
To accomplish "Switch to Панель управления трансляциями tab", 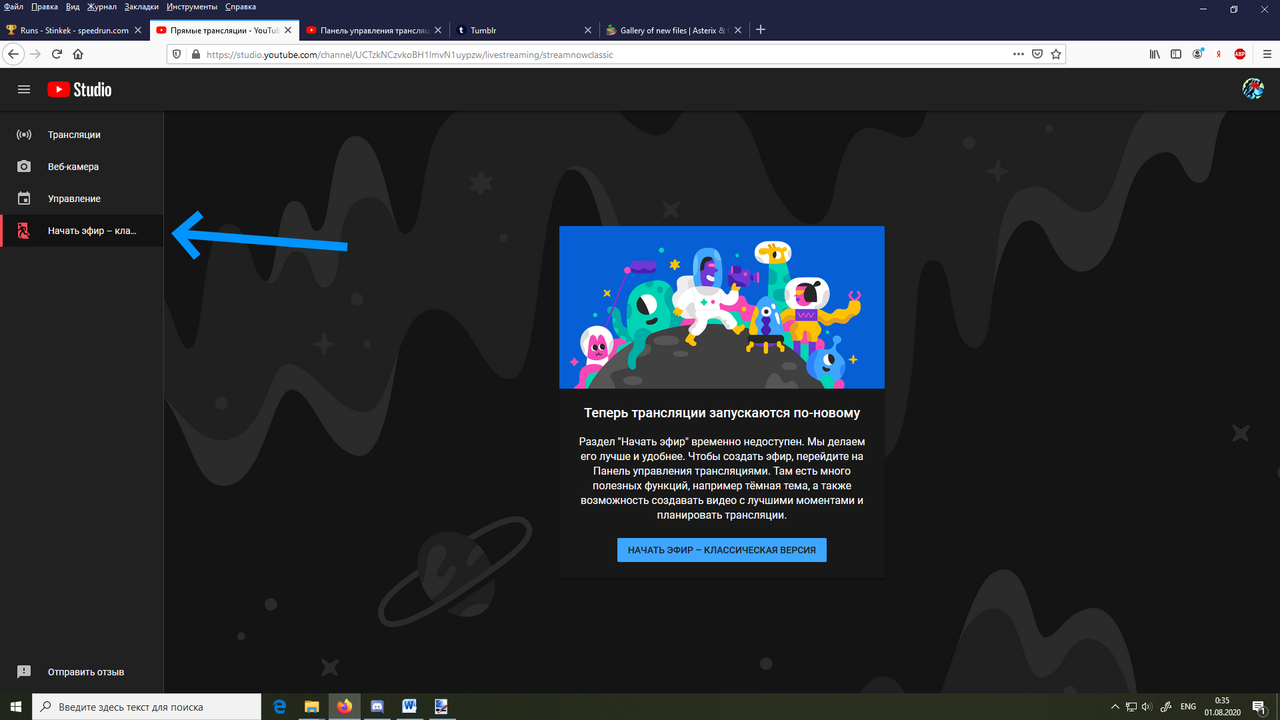I will pos(375,30).
